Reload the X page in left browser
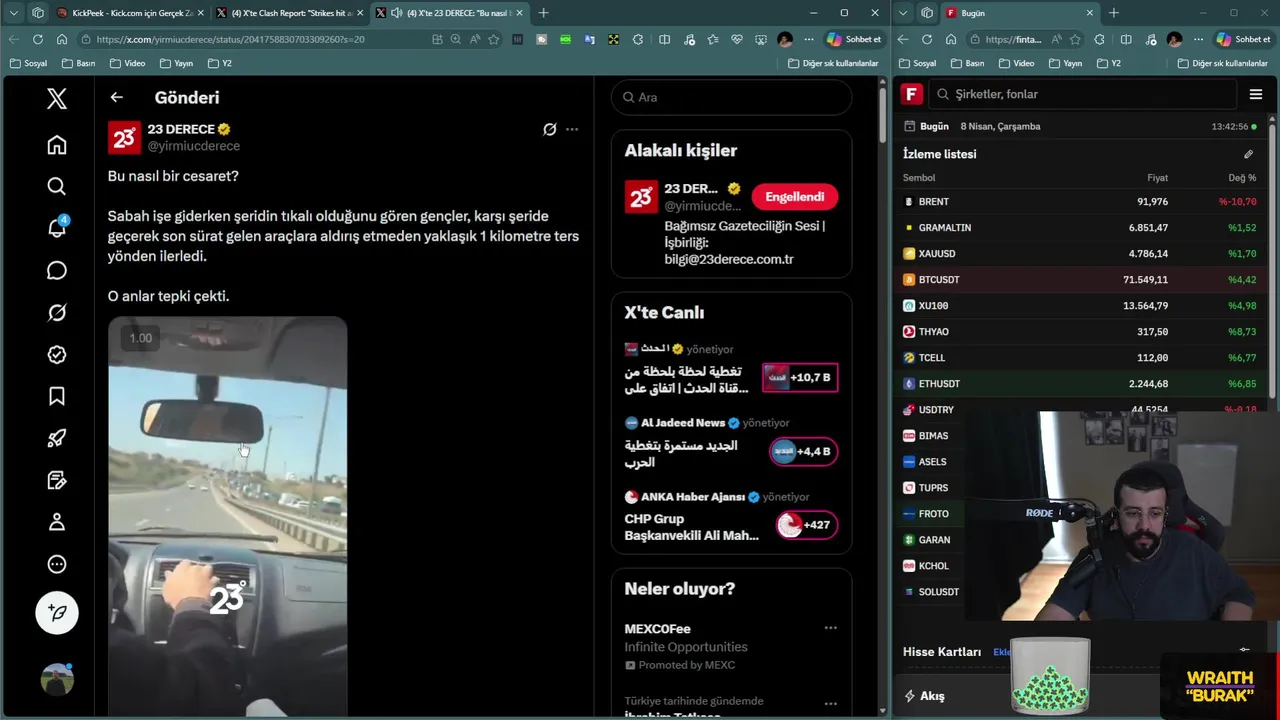 [x=37, y=39]
